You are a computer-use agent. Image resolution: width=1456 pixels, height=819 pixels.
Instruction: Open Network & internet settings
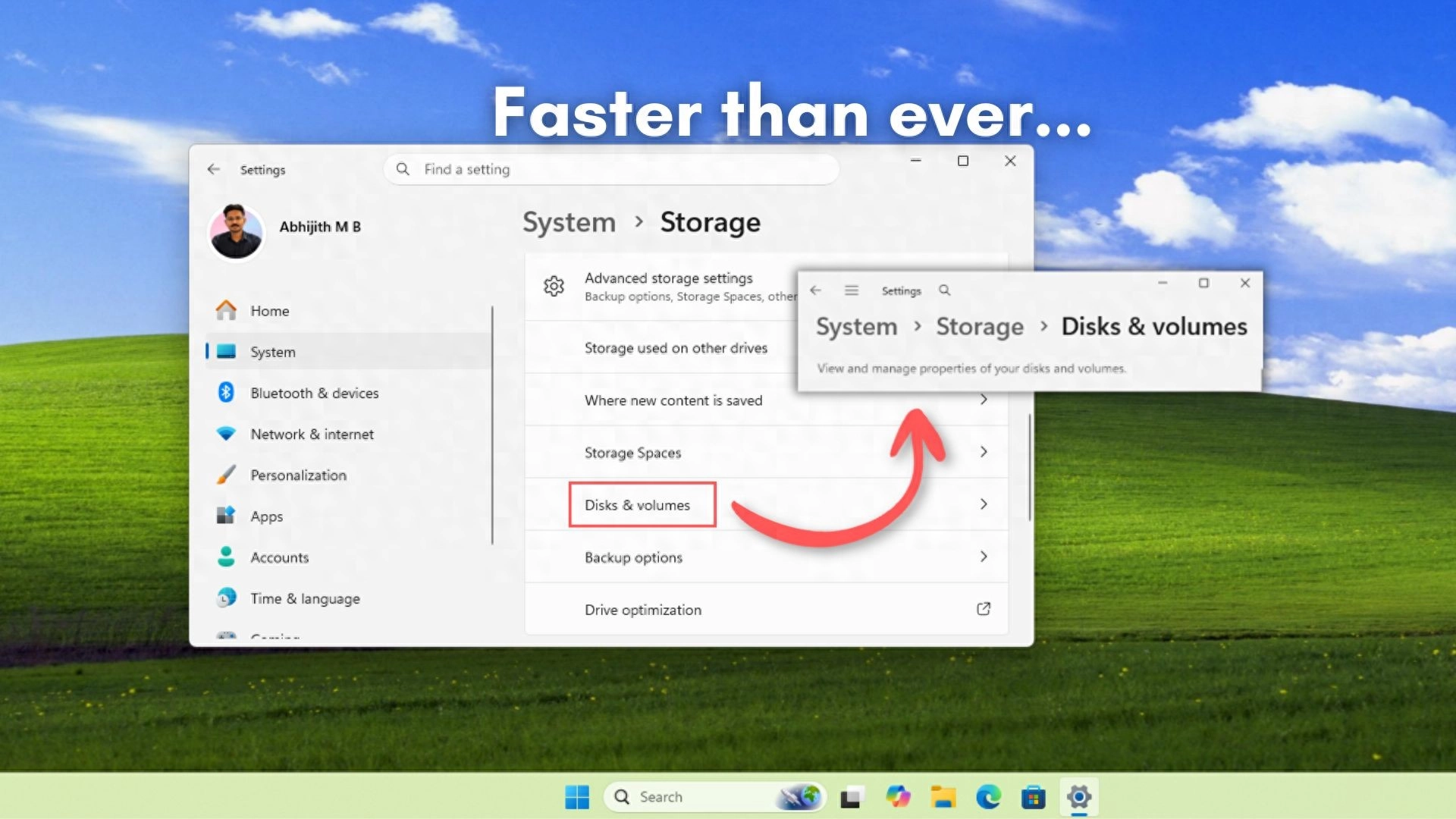tap(312, 434)
